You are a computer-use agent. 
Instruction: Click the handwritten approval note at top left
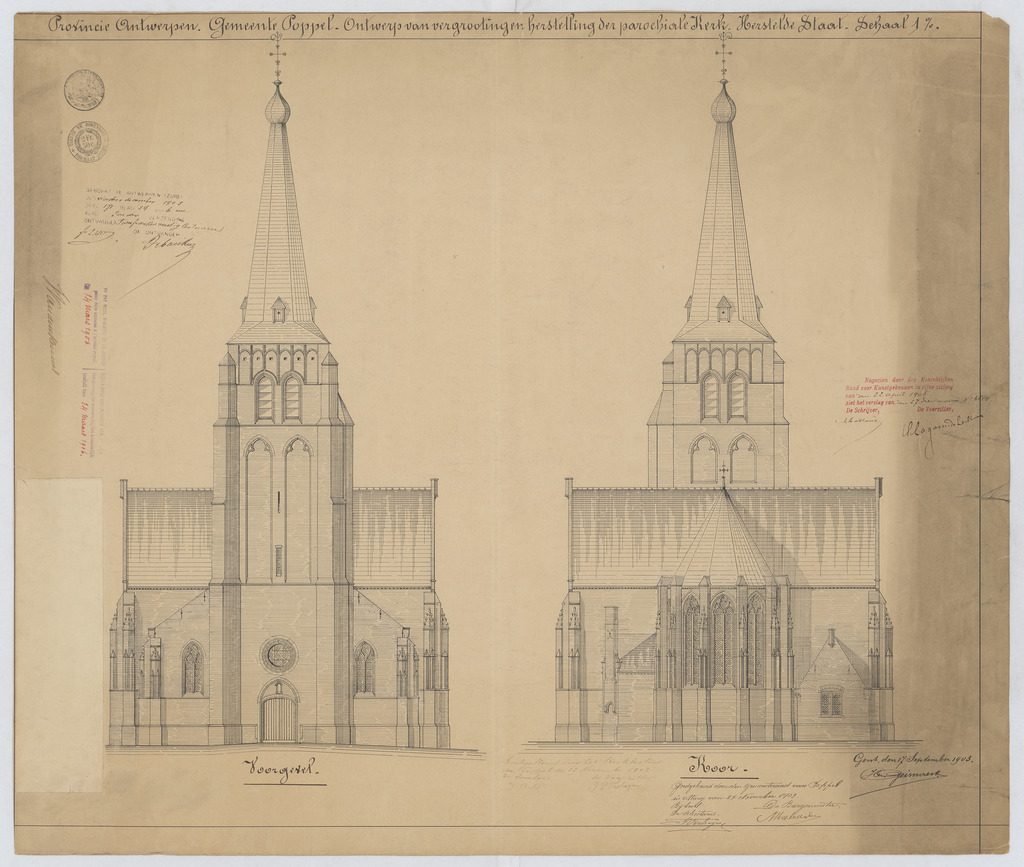(x=140, y=225)
